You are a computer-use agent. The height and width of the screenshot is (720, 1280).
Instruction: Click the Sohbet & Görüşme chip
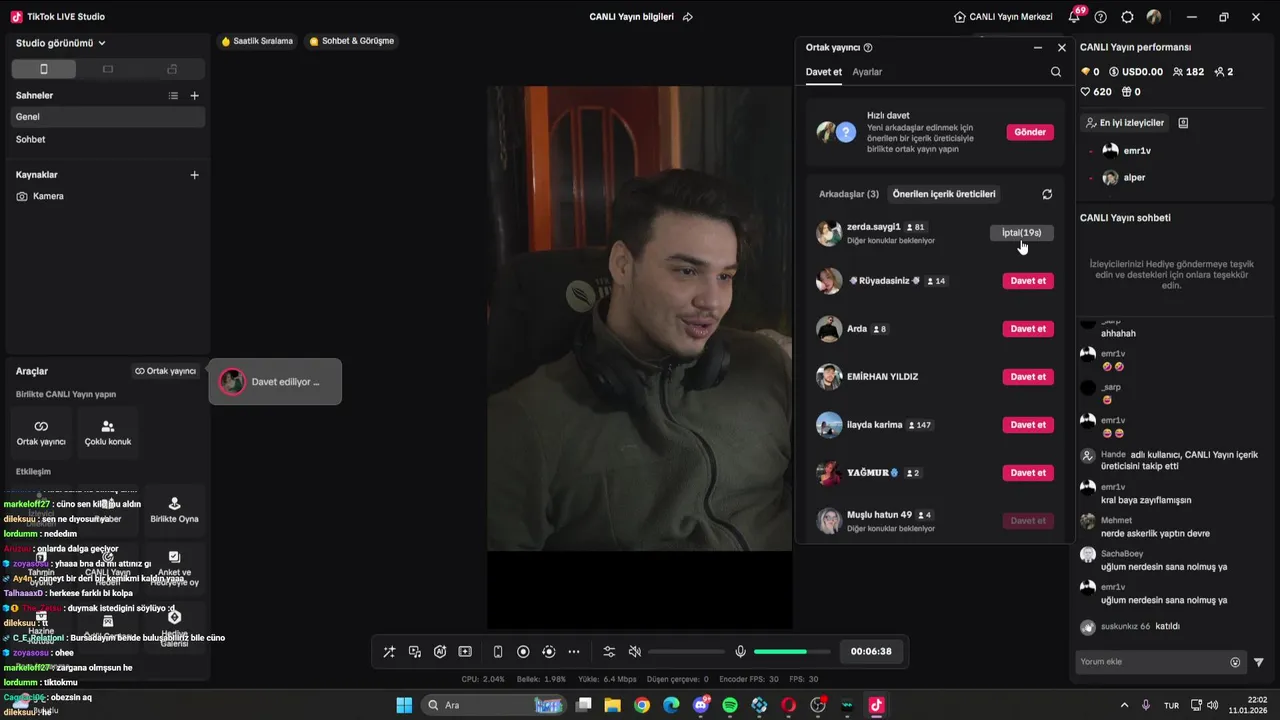point(352,41)
